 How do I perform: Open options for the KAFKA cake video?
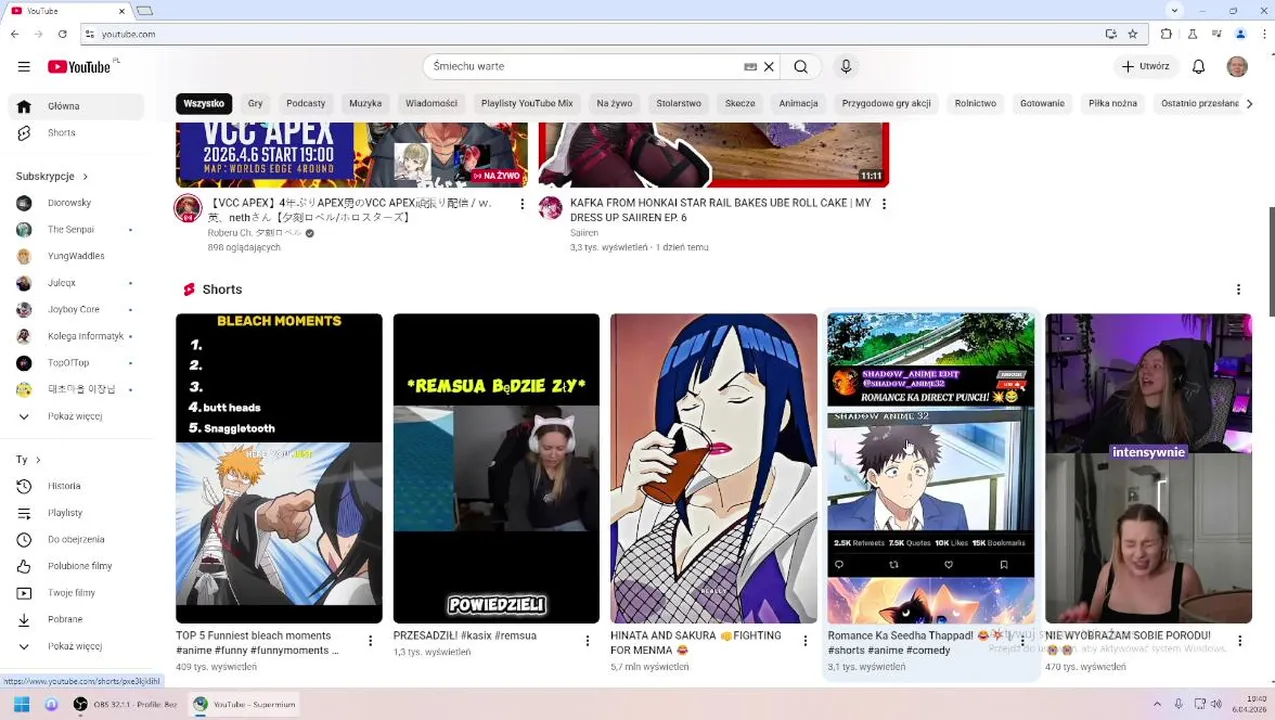pyautogui.click(x=883, y=204)
